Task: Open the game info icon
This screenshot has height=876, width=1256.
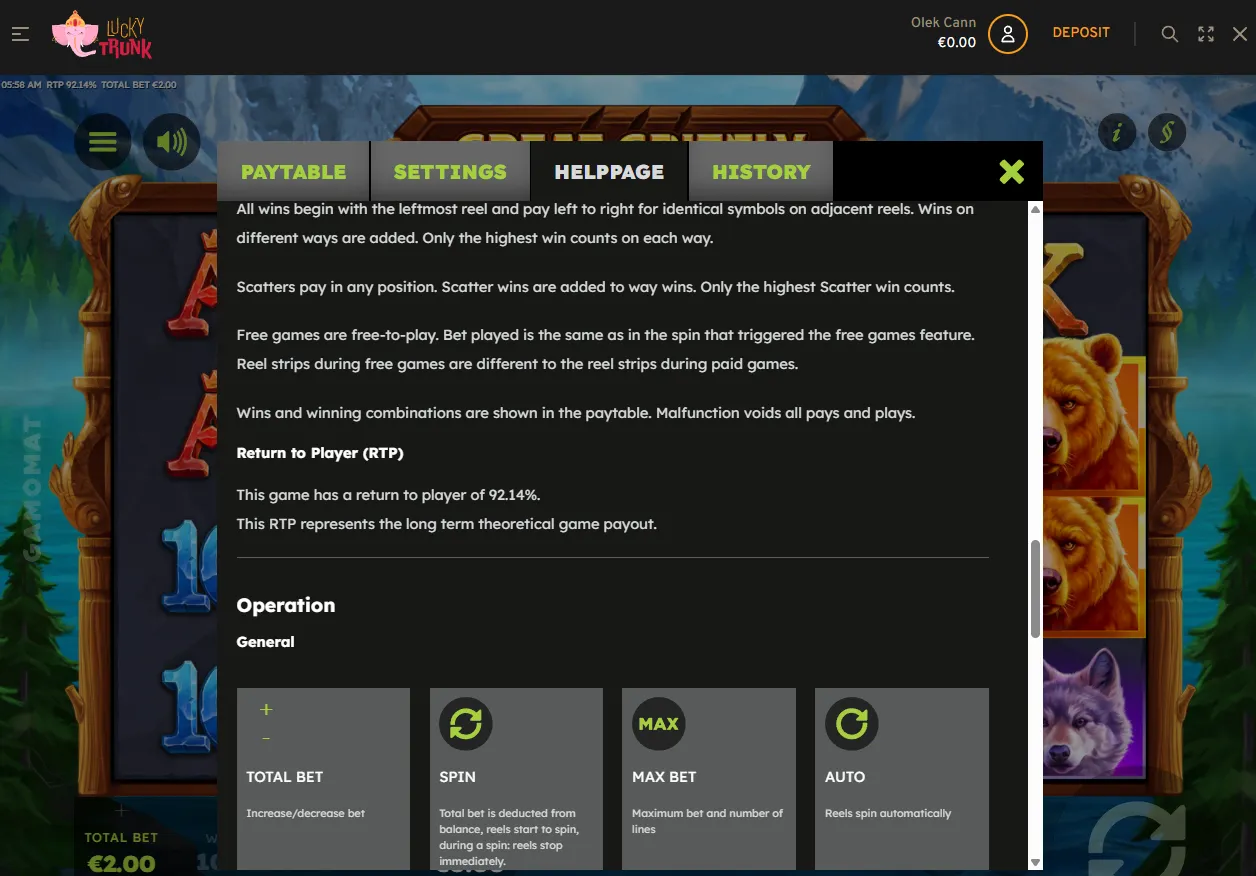Action: point(1116,132)
